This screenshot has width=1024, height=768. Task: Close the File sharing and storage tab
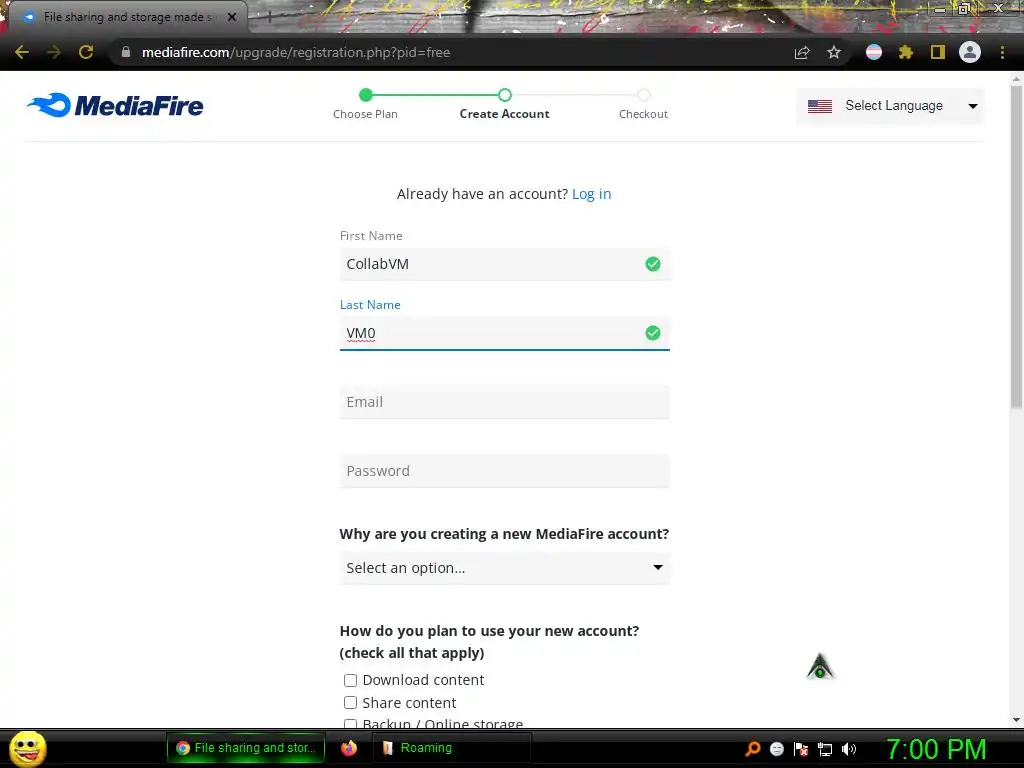pos(232,17)
